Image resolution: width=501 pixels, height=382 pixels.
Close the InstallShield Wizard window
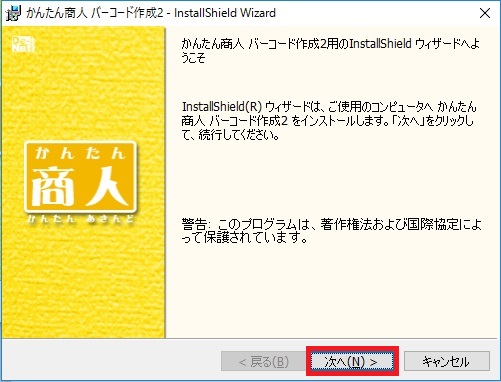484,13
